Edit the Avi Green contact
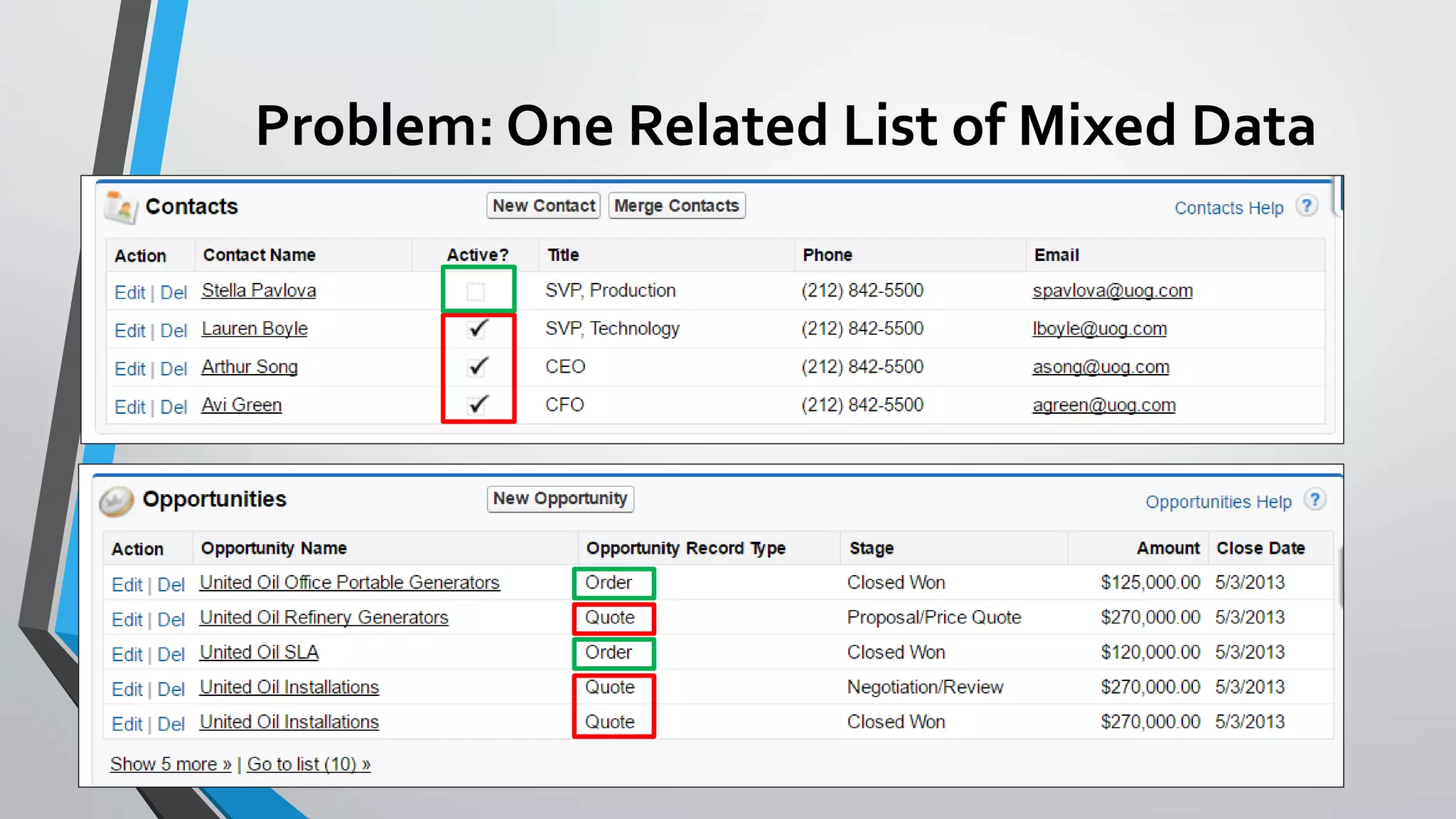This screenshot has width=1456, height=819. (x=130, y=407)
